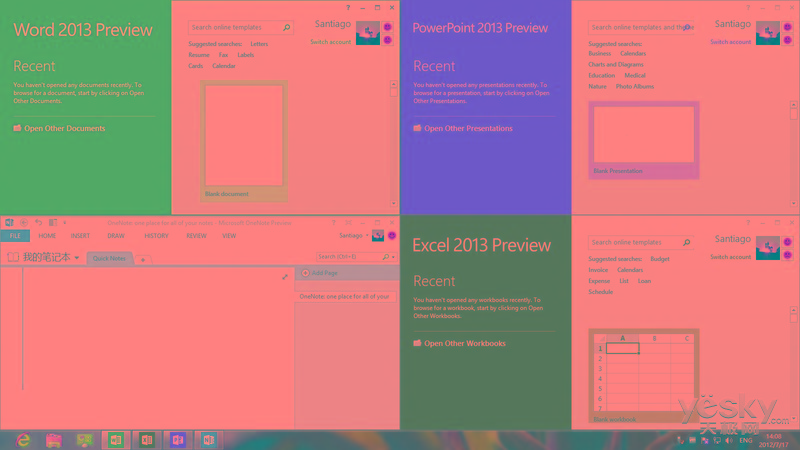800x450 pixels.
Task: Click Switch account in PowerPoint window
Action: [731, 42]
